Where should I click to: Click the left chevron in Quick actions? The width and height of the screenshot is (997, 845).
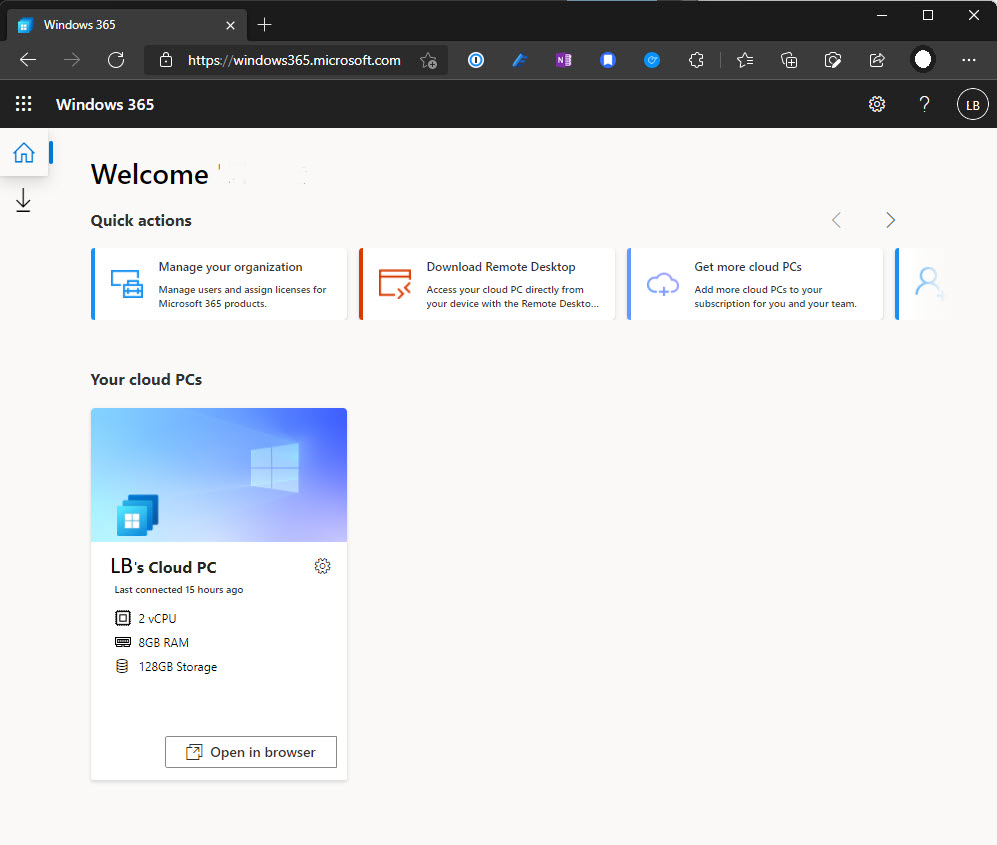[x=837, y=220]
